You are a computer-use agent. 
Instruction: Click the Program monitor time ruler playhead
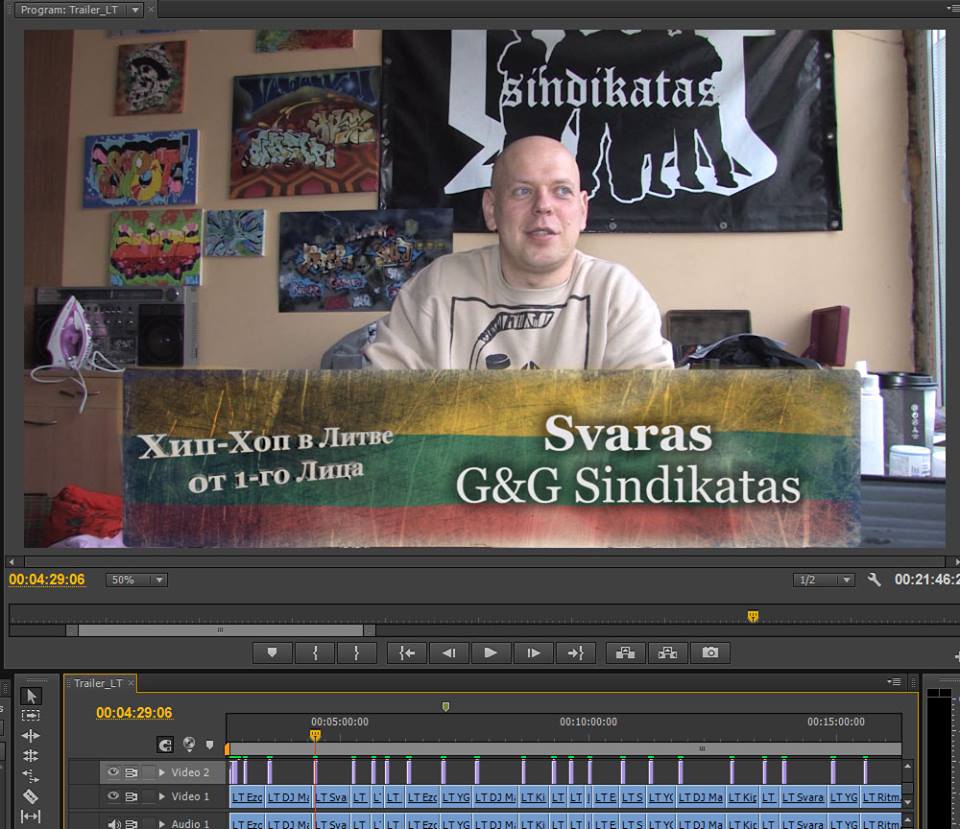[753, 616]
